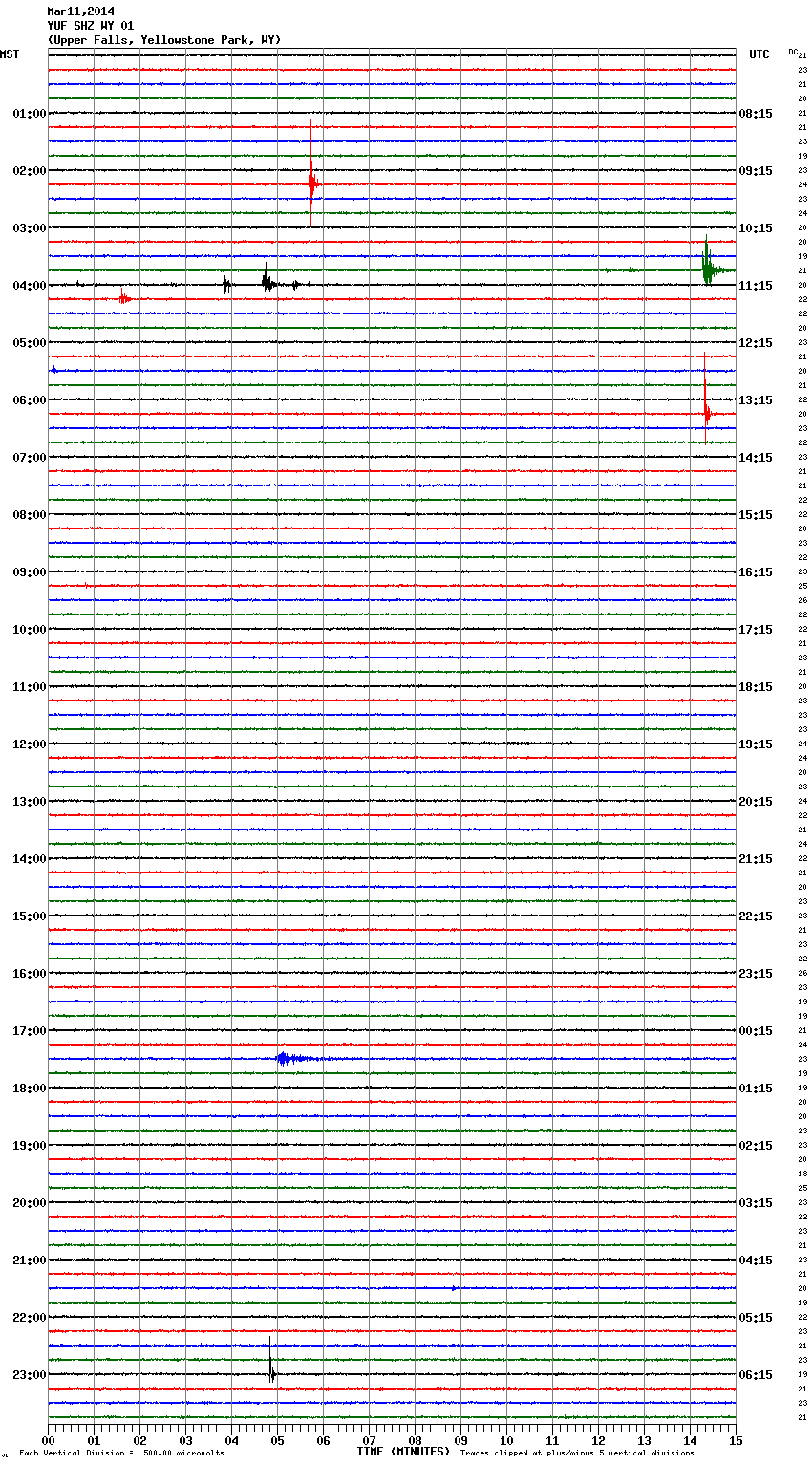Image resolution: width=812 pixels, height=1466 pixels.
Task: Select the 05:00 MST row label
Action: 30,343
